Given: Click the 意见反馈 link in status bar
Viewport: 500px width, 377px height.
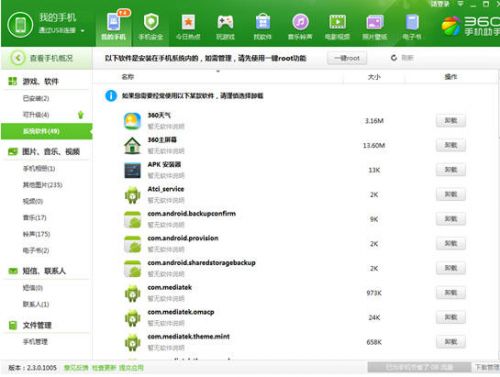Looking at the screenshot, I should pos(76,368).
